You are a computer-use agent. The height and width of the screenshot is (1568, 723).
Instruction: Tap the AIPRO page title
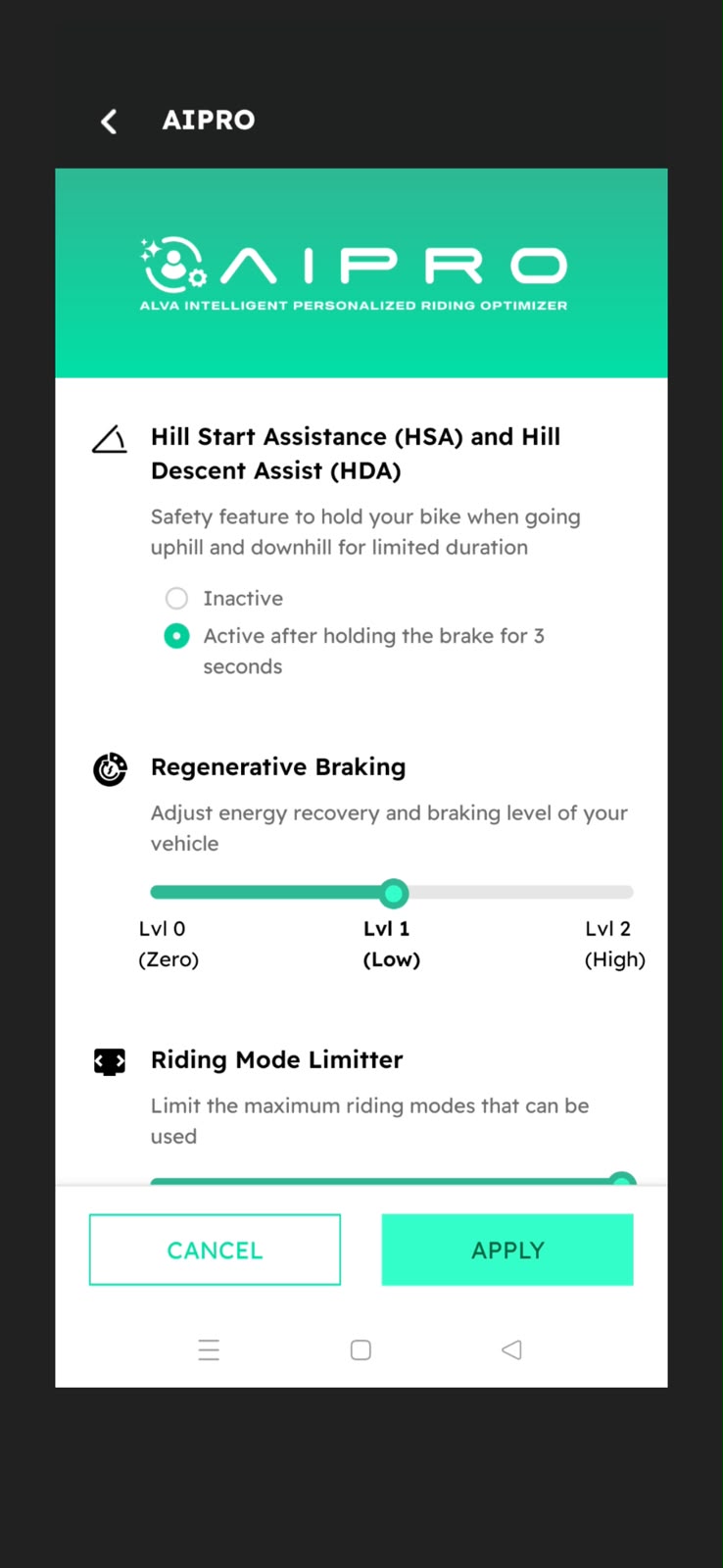209,120
